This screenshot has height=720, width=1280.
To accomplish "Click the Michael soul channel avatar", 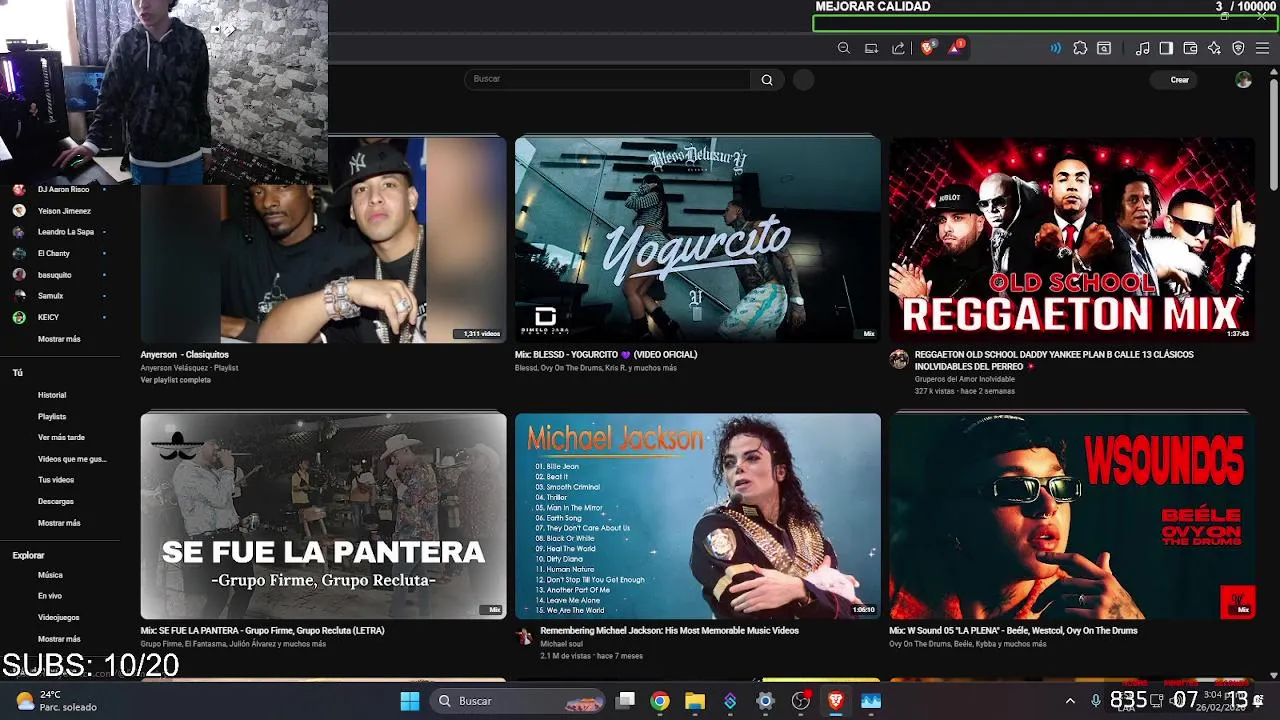I will tap(524, 636).
